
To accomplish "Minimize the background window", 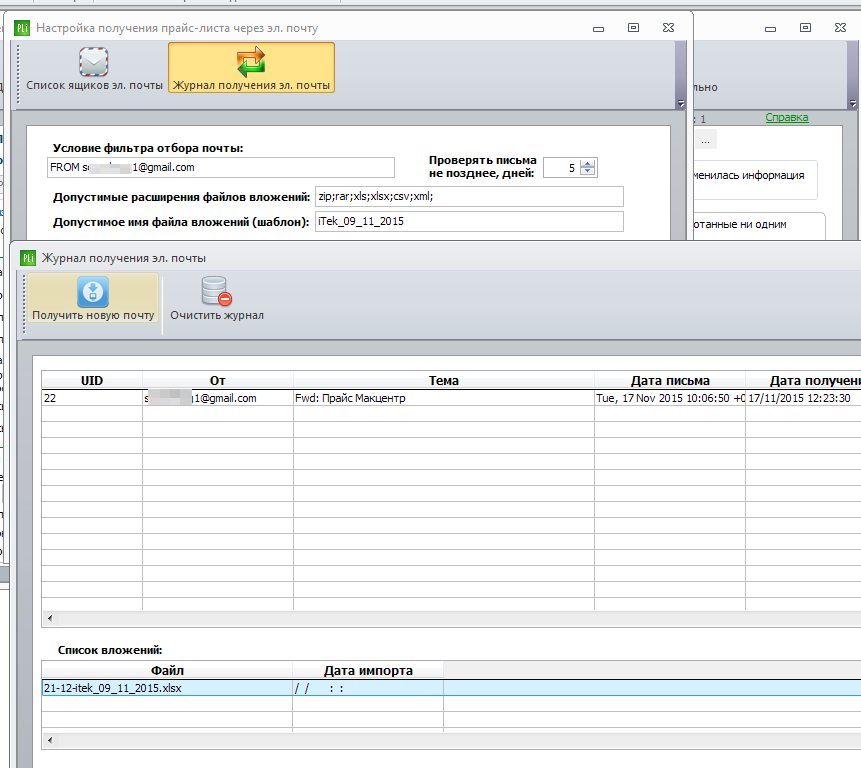I will [x=770, y=28].
